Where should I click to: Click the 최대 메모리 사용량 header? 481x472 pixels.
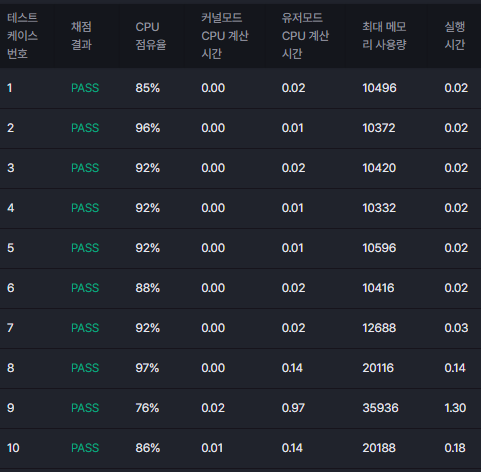click(384, 36)
